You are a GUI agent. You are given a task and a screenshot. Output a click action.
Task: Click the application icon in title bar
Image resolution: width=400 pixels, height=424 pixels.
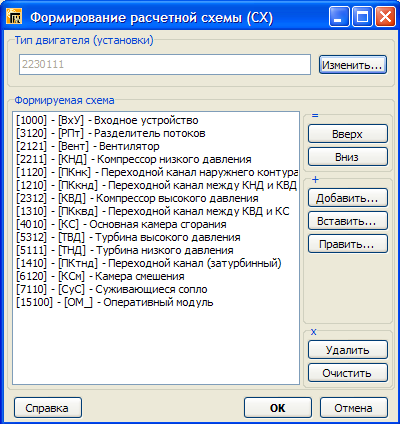(14, 17)
